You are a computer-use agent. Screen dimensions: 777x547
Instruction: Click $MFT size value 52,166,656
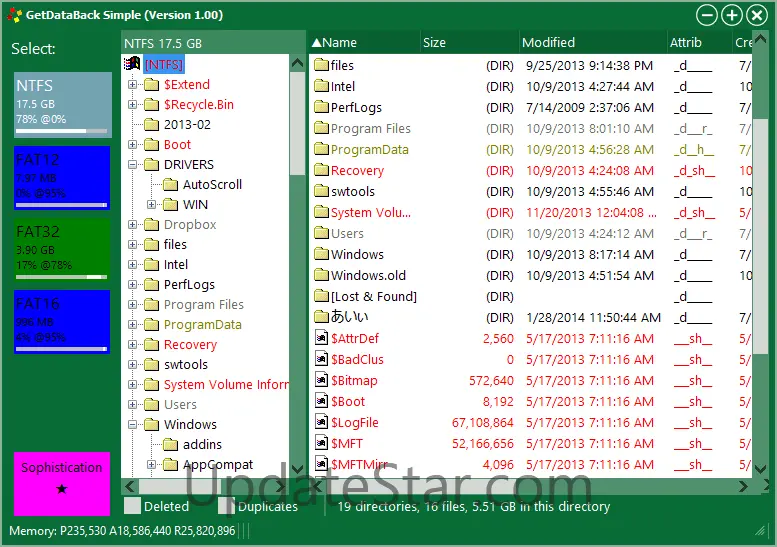click(x=483, y=443)
